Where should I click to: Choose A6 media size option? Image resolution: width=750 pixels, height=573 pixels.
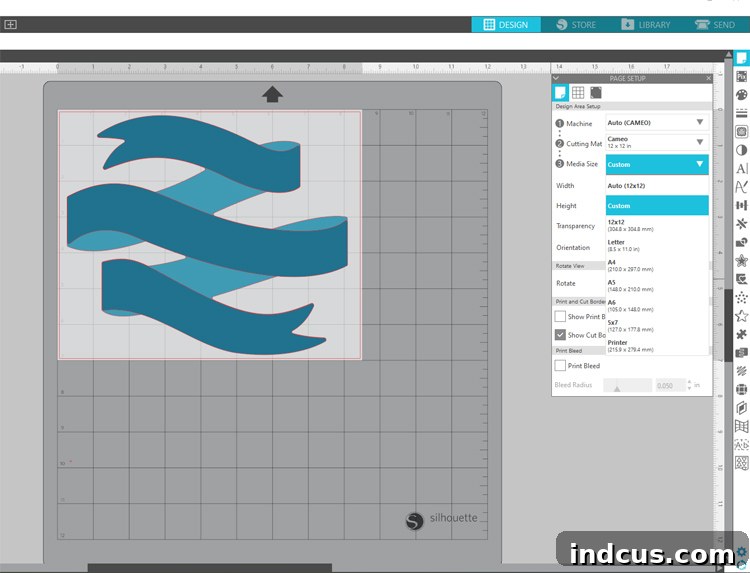coord(657,306)
